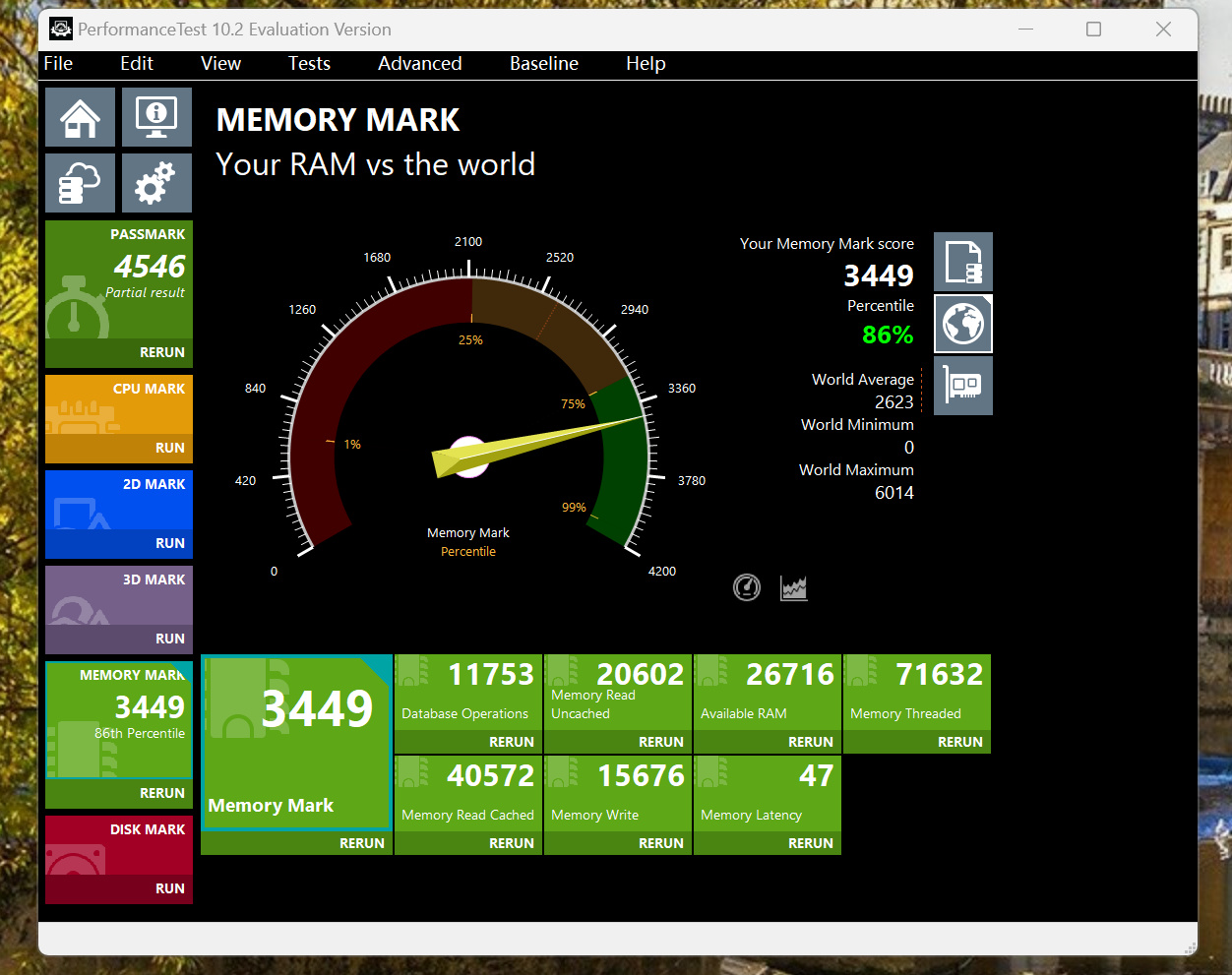Minimize the PerformanceTest window
Image resolution: width=1232 pixels, height=975 pixels.
pyautogui.click(x=1025, y=29)
